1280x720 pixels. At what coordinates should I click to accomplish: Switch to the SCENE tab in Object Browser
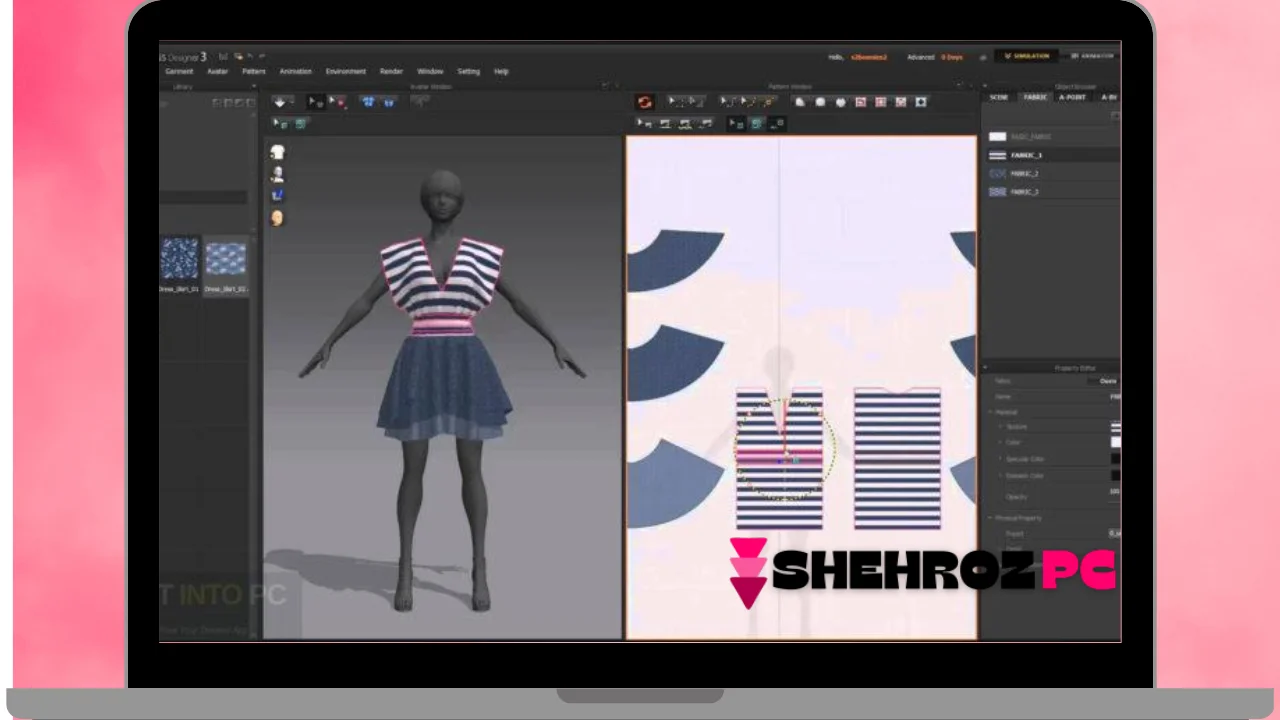click(x=999, y=97)
